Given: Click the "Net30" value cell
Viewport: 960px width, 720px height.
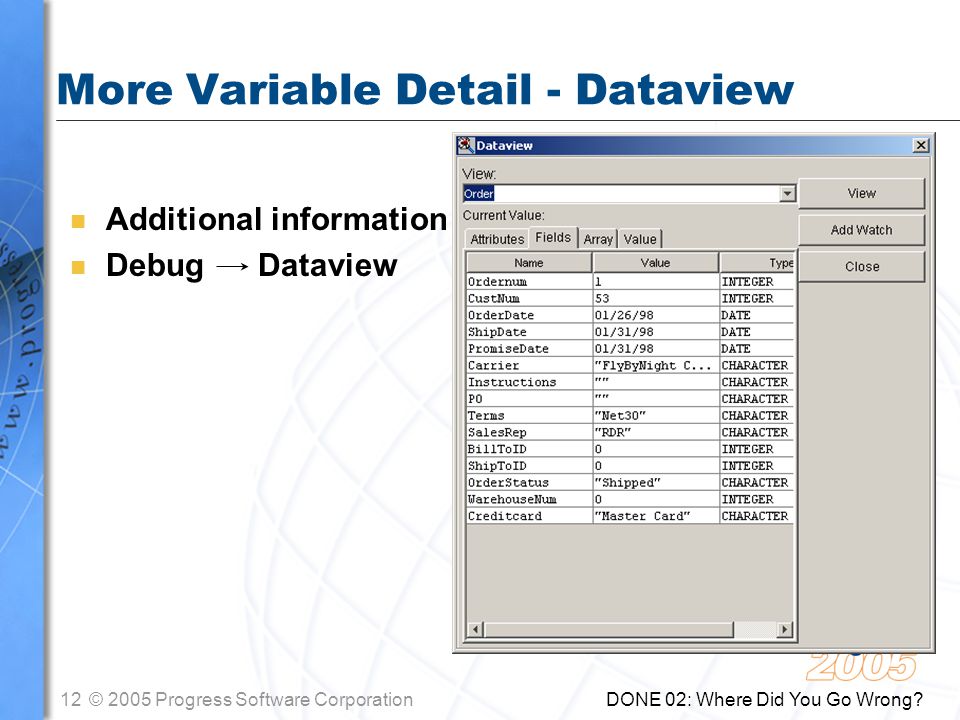Looking at the screenshot, I should (x=656, y=416).
